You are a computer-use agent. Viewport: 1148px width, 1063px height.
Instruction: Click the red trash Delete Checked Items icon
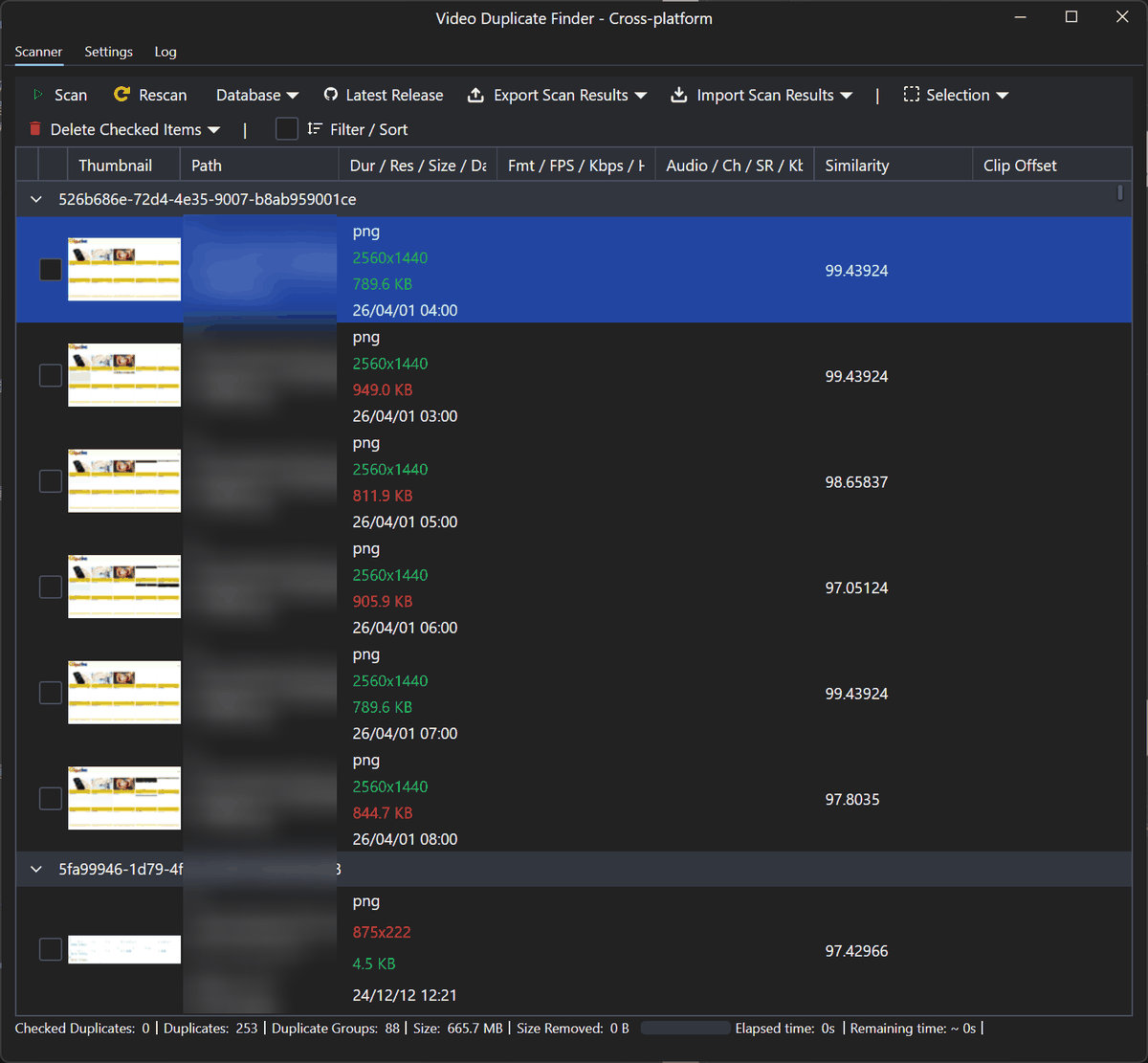pos(35,129)
